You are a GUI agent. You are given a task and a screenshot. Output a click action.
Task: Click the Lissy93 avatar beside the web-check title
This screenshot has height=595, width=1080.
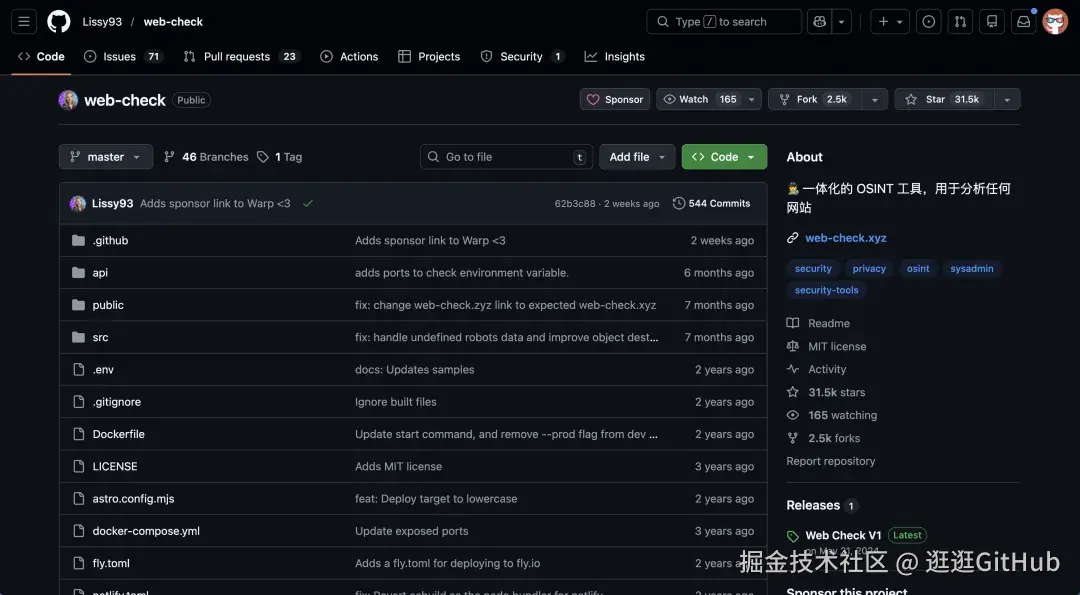68,100
